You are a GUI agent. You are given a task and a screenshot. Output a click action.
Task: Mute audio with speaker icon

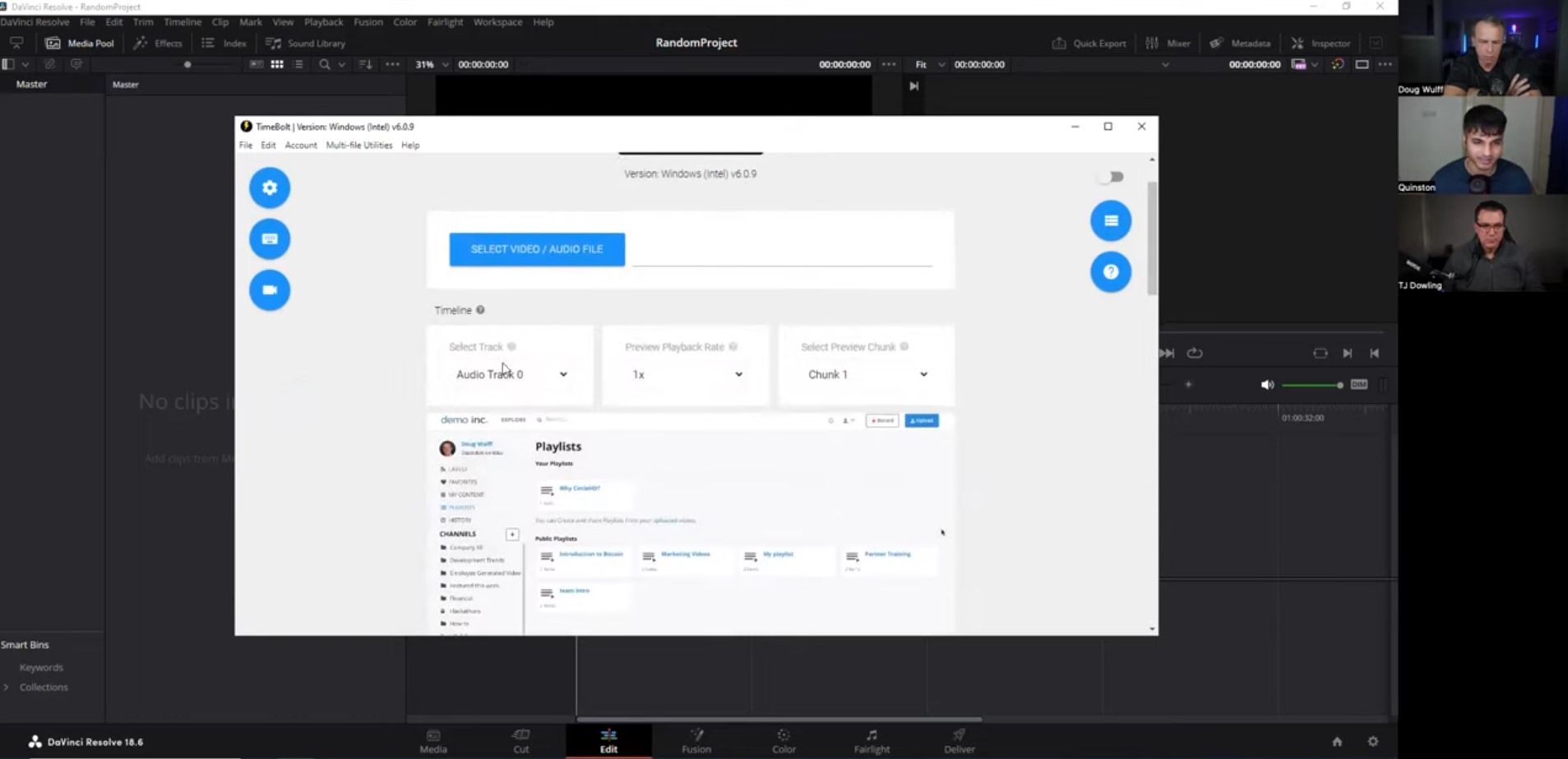pyautogui.click(x=1267, y=385)
